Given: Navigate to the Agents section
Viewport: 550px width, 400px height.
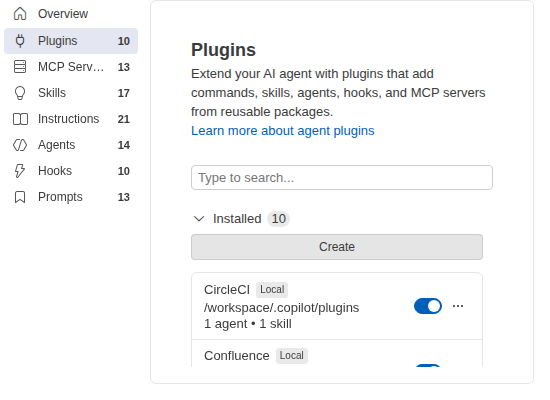Looking at the screenshot, I should tap(71, 145).
